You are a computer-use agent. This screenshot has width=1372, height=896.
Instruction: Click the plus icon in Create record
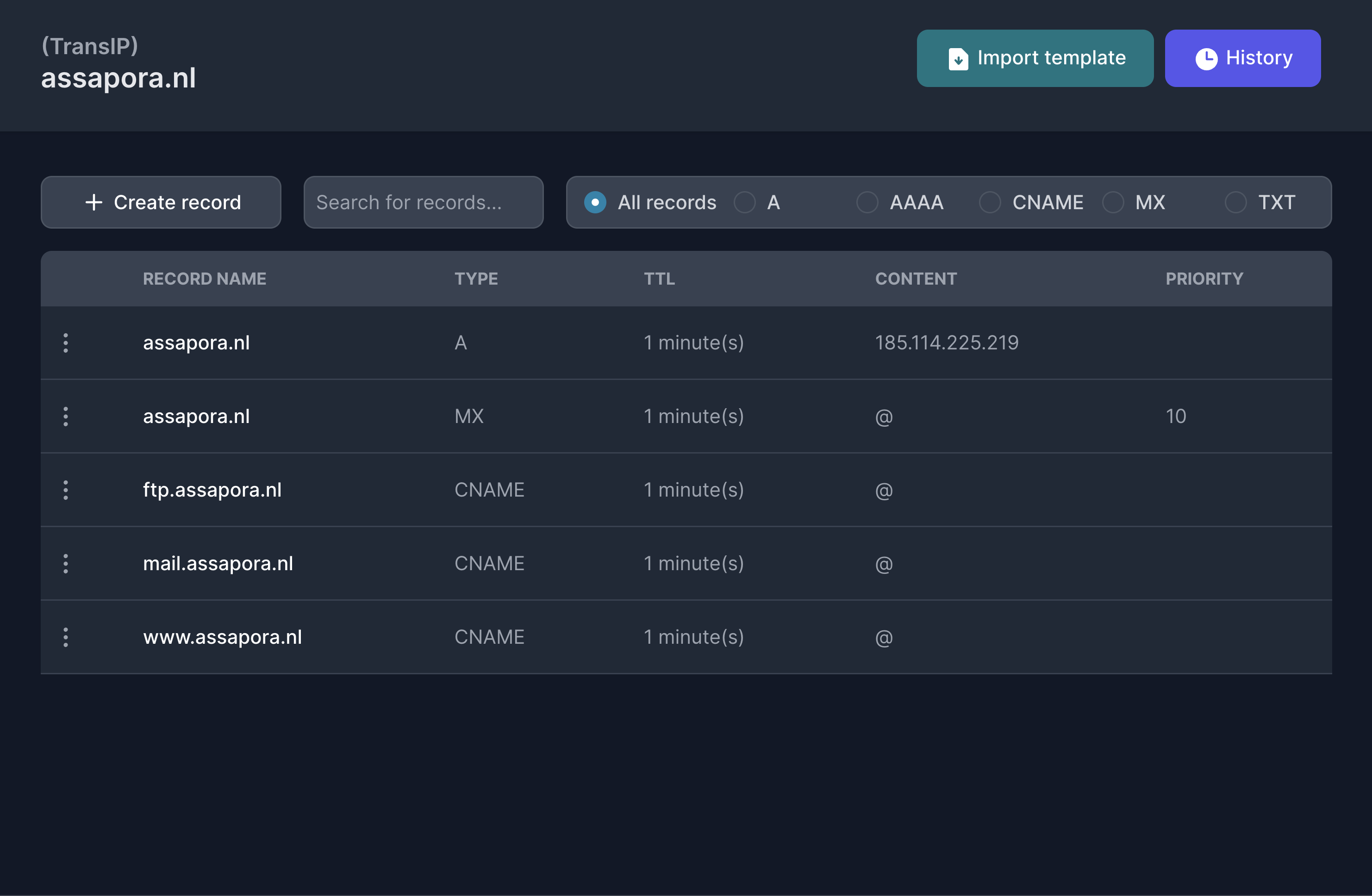click(x=94, y=202)
